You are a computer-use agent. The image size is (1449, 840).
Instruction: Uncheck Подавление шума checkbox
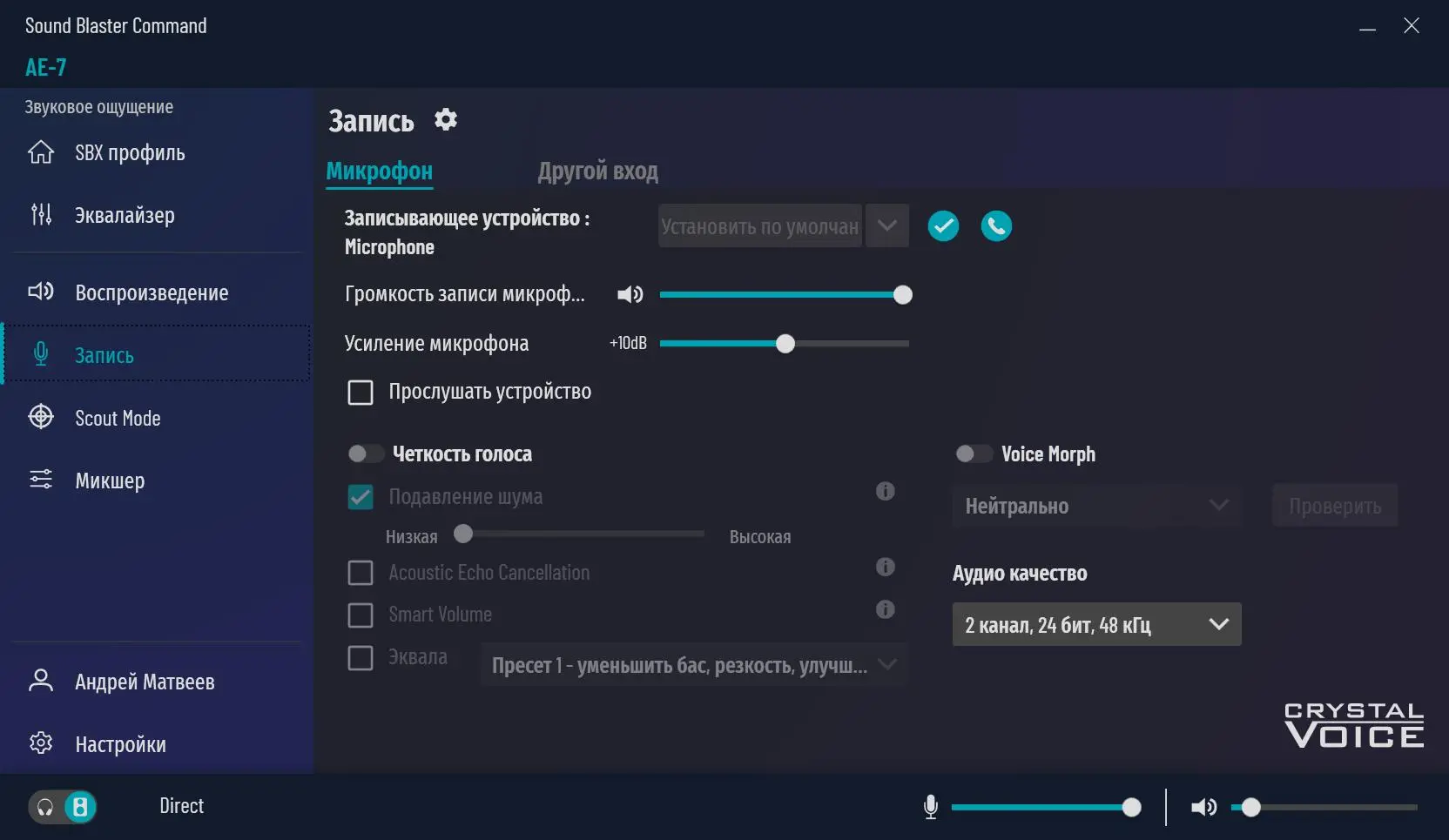tap(361, 497)
